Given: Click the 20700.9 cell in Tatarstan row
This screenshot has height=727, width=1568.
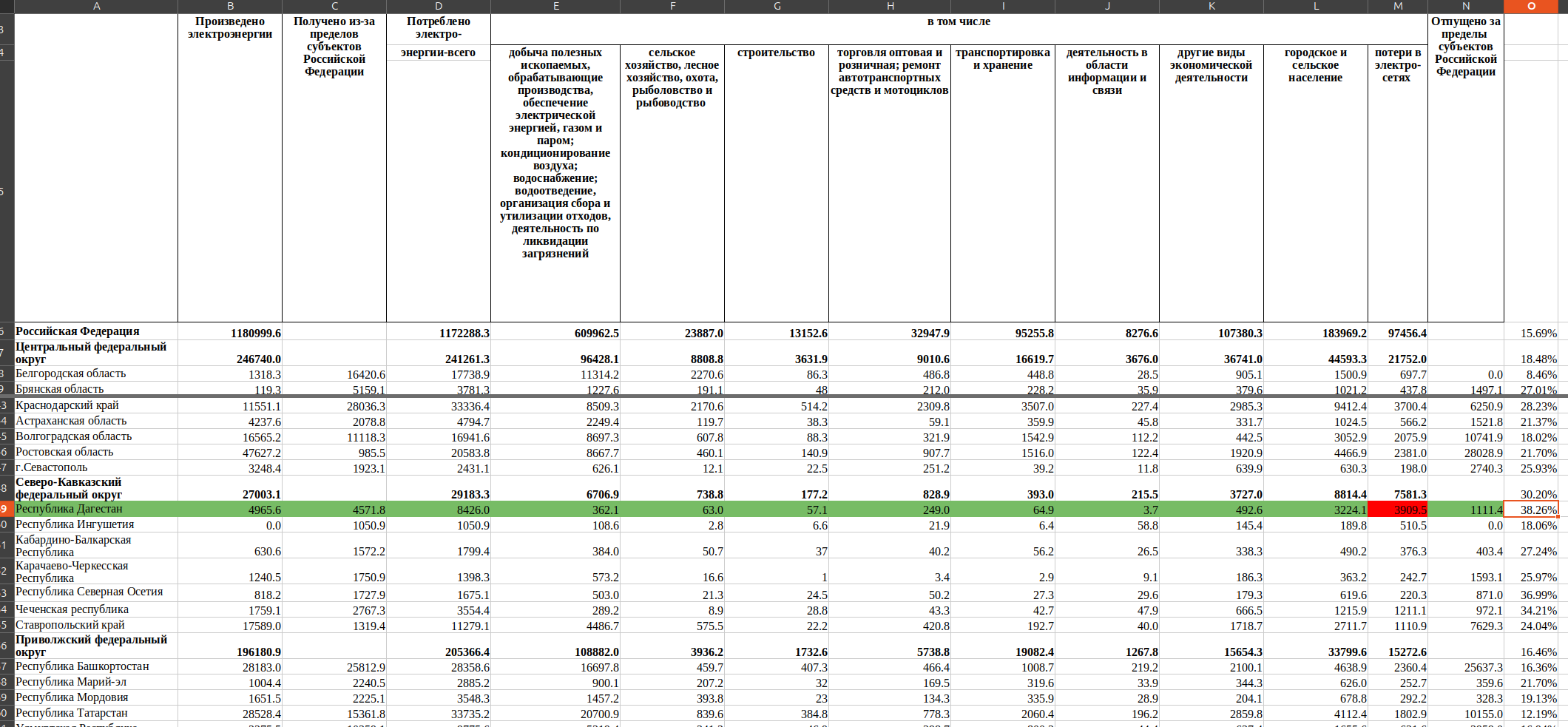Looking at the screenshot, I should point(555,714).
